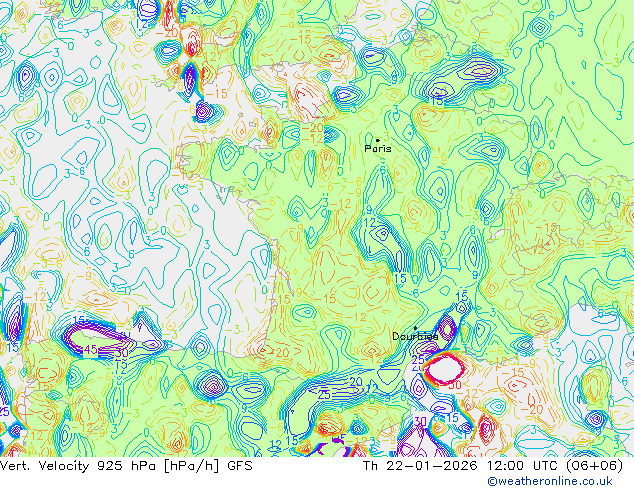The height and width of the screenshot is (490, 634).
Task: Click the Paris black dot marker
Action: tap(378, 140)
